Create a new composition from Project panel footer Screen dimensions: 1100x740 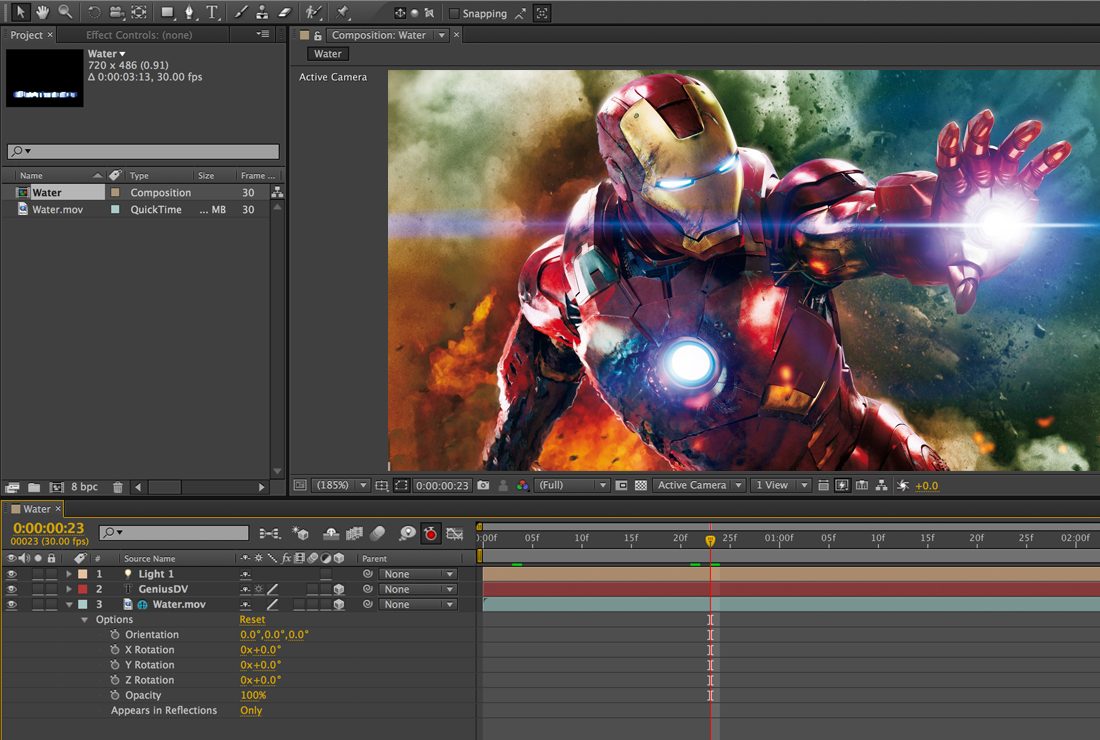(x=56, y=487)
